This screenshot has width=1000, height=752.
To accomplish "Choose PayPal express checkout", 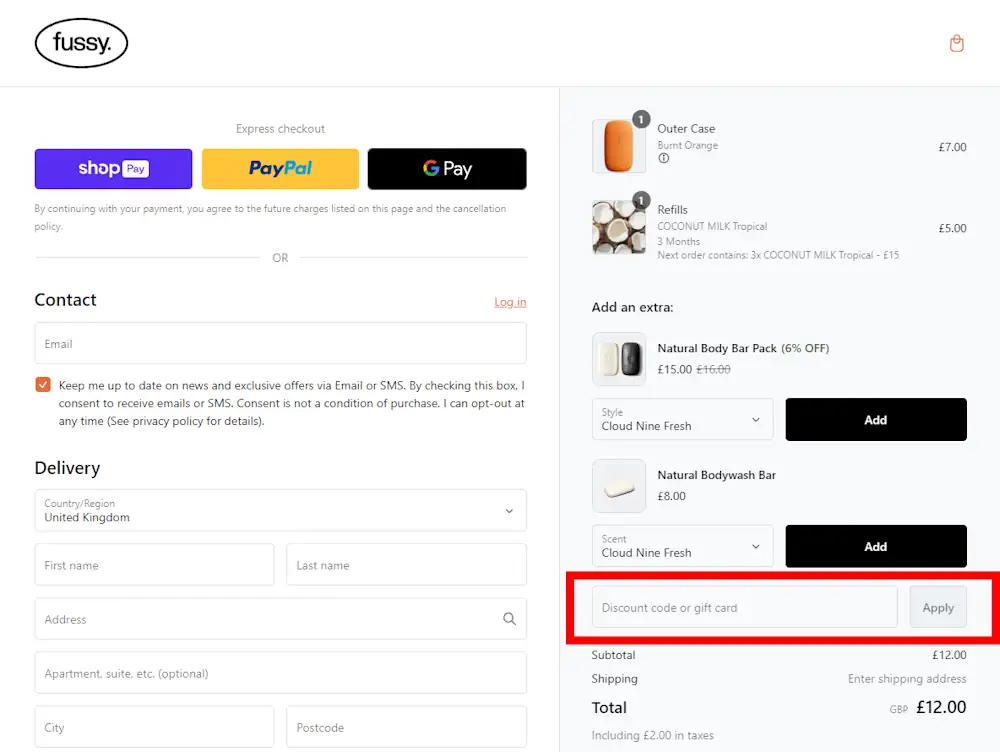I will click(280, 169).
